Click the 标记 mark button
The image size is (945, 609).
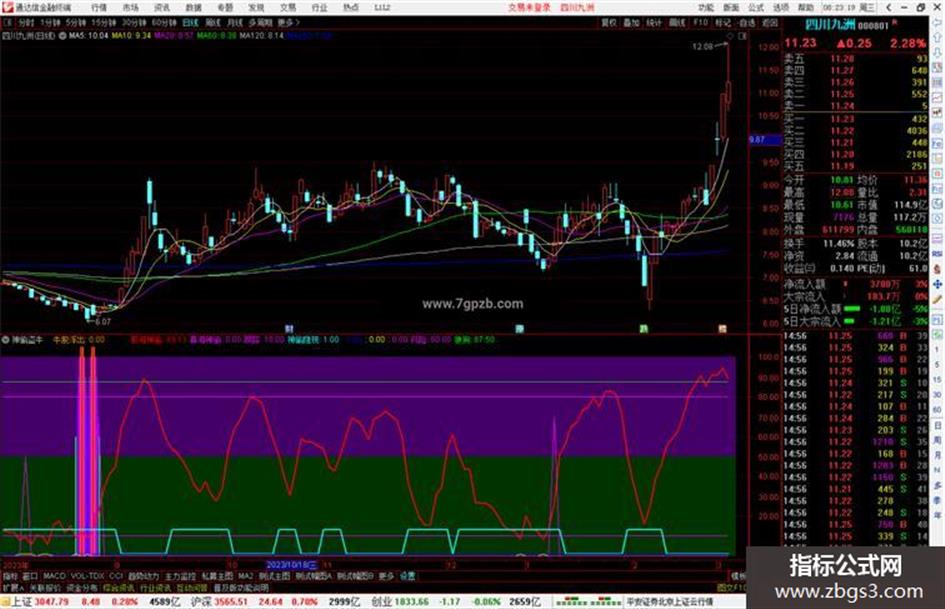(723, 23)
